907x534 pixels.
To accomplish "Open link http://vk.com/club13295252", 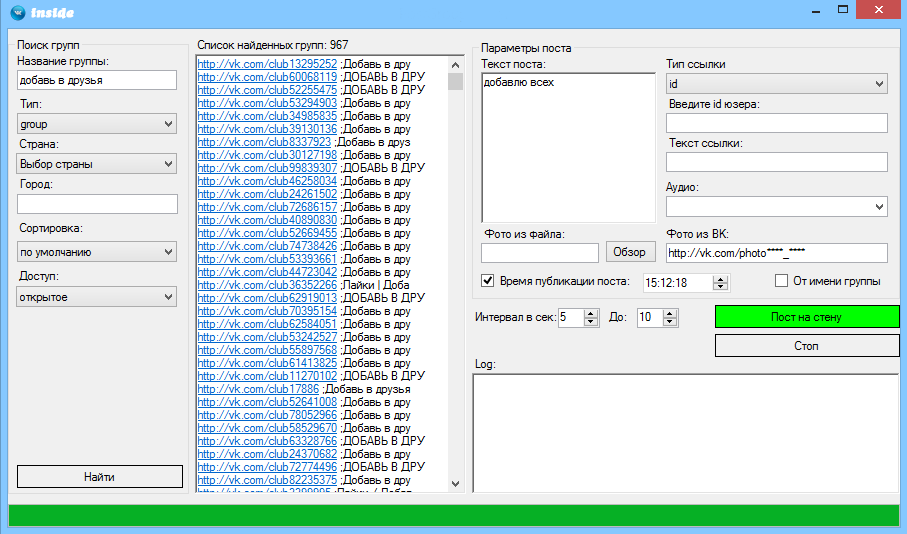I will point(267,64).
